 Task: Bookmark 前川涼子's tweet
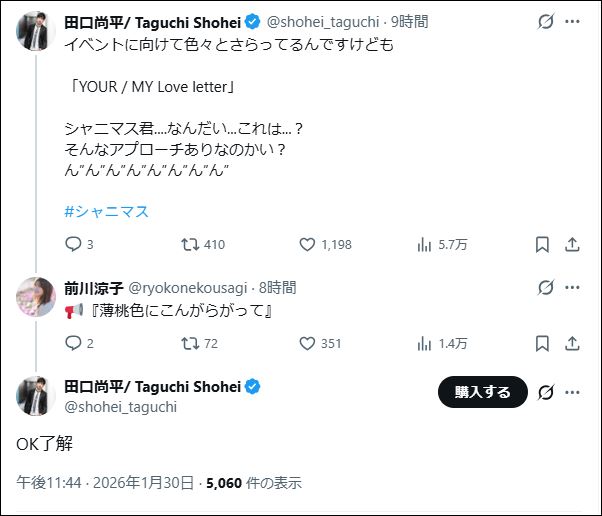click(542, 343)
